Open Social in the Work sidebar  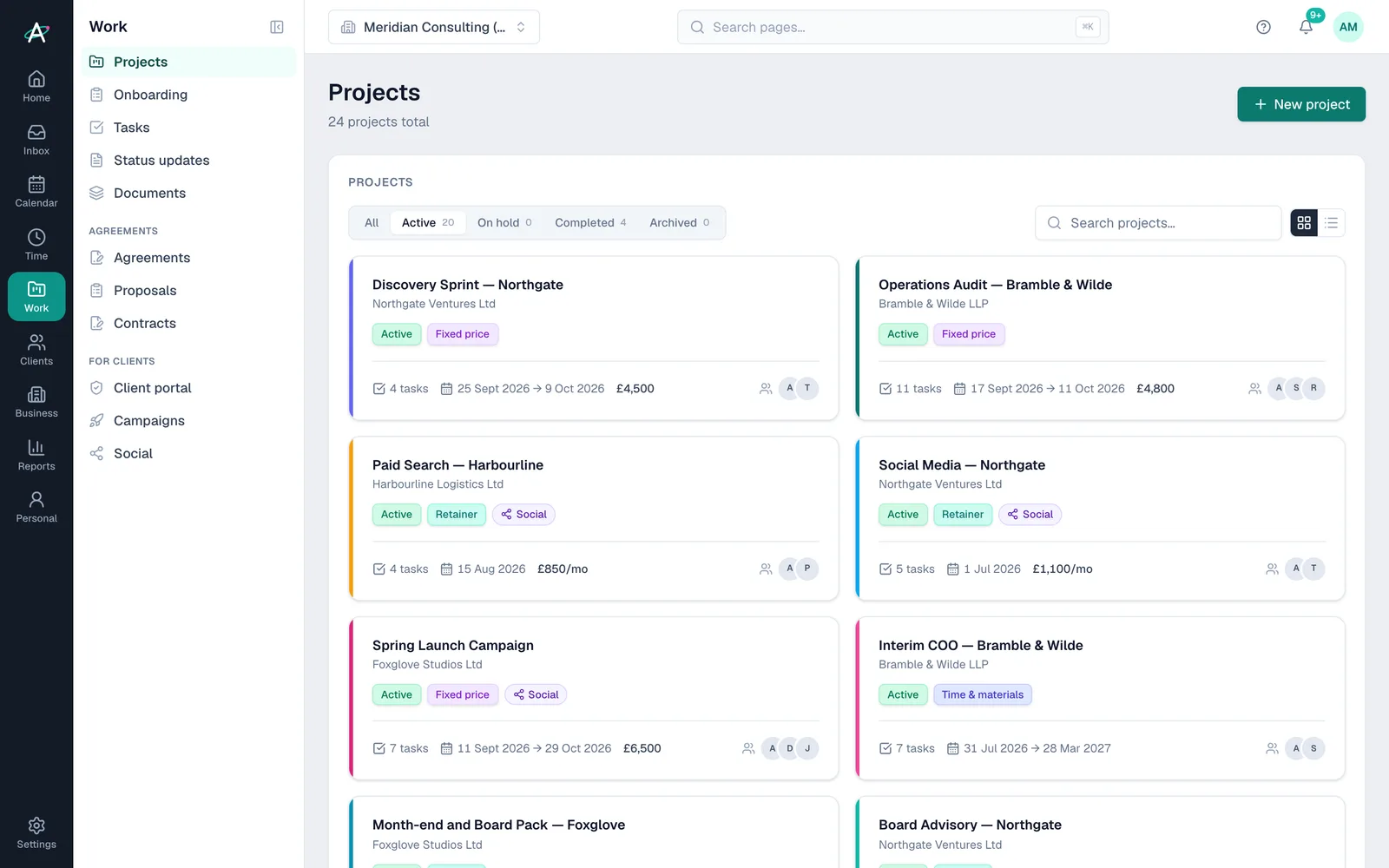tap(189, 454)
